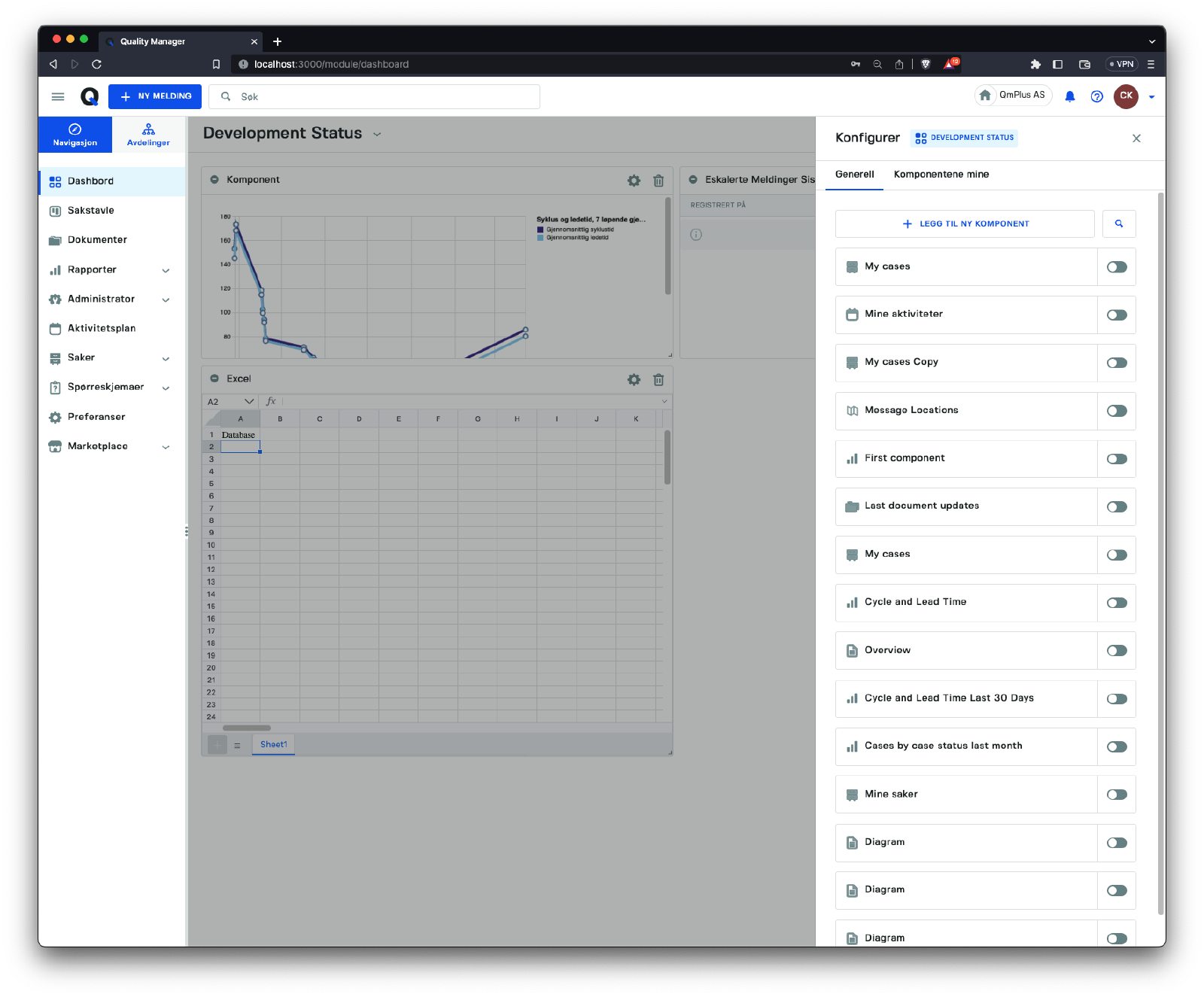Collapse the Eskalerte Meldinger widget
1204x997 pixels.
(x=693, y=180)
